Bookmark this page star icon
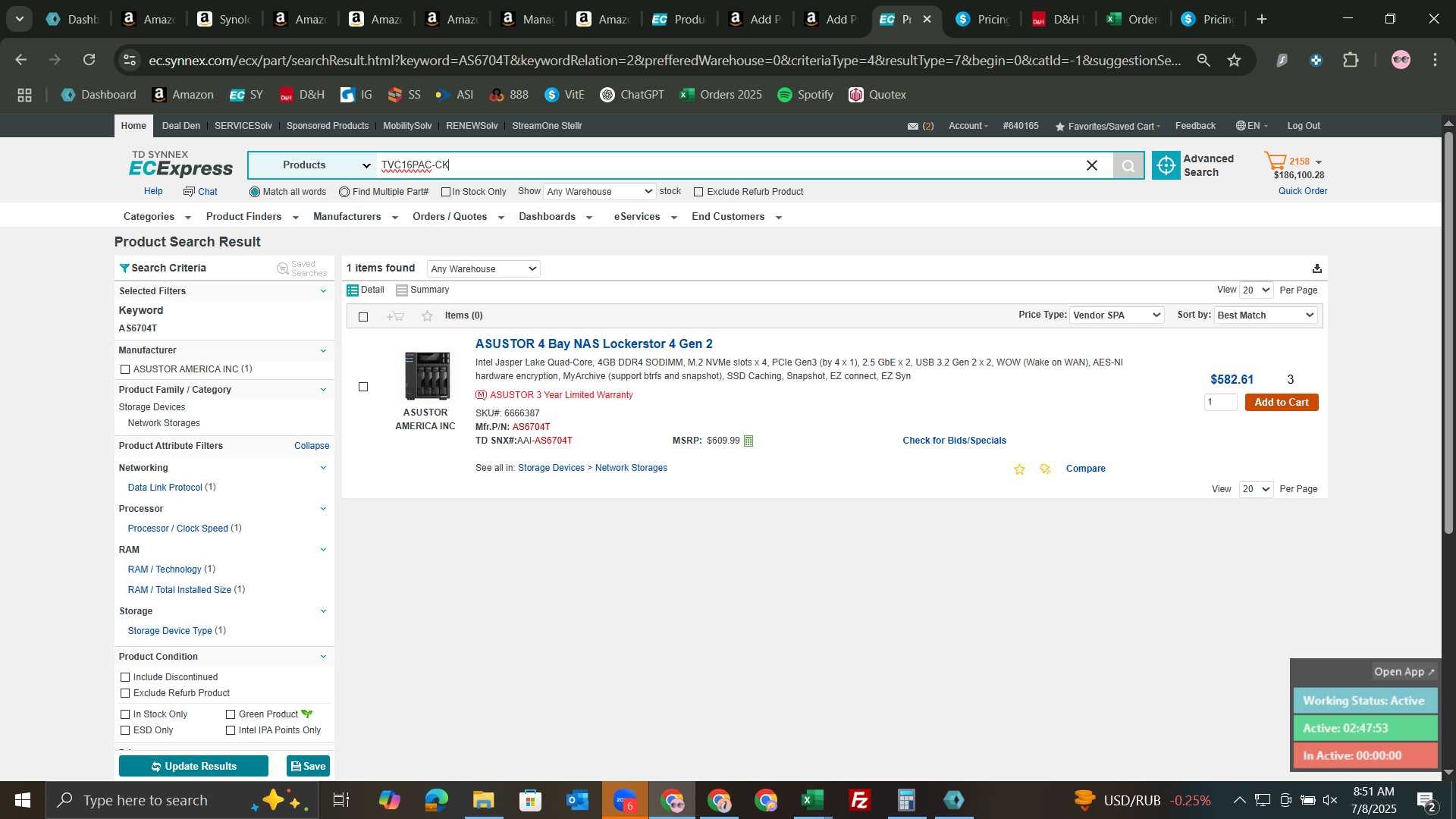1456x819 pixels. tap(1235, 60)
